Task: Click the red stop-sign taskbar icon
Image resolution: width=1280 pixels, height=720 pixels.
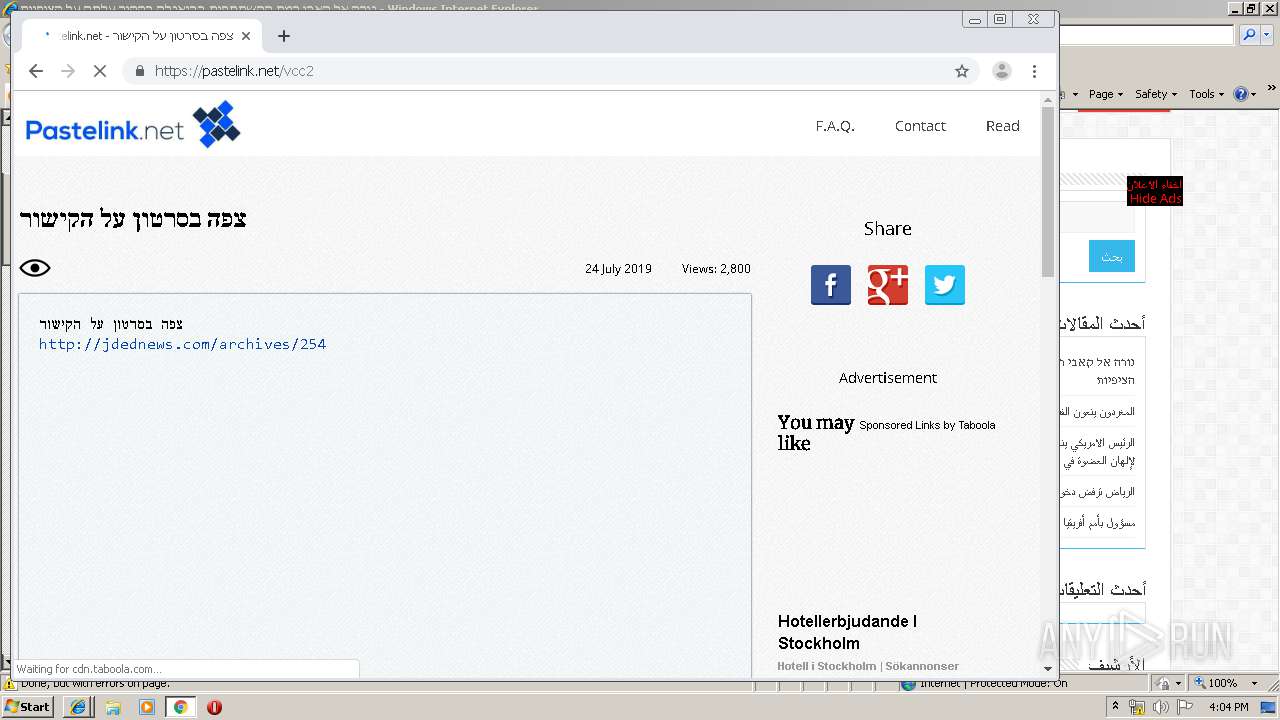Action: pyautogui.click(x=214, y=706)
